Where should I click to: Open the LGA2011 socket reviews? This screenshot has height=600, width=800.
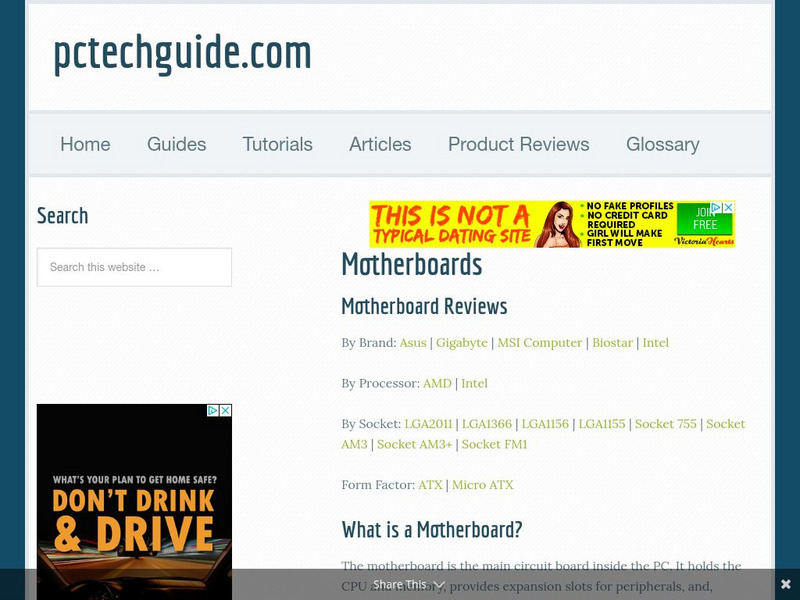click(x=428, y=423)
